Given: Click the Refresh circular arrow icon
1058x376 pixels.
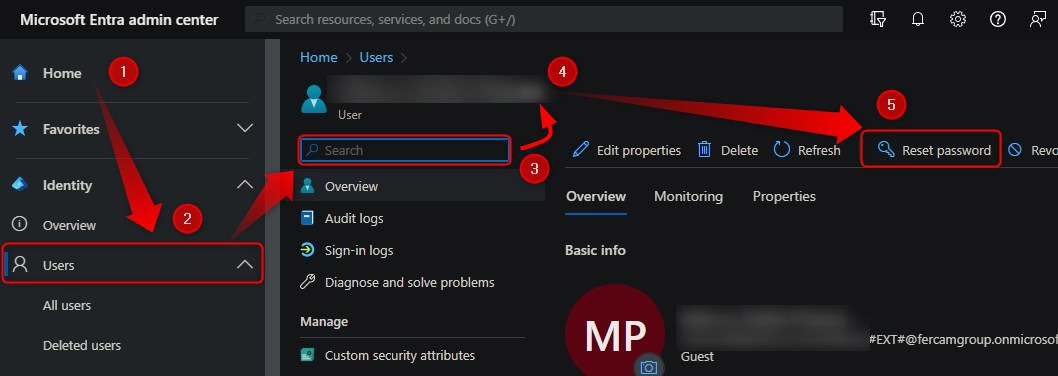Looking at the screenshot, I should pyautogui.click(x=781, y=149).
